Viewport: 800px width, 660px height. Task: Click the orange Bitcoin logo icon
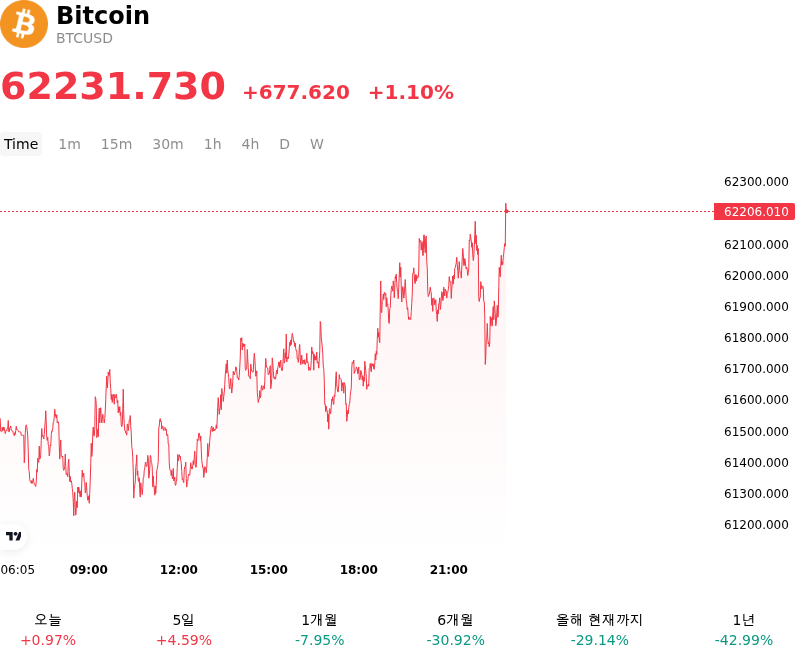pyautogui.click(x=24, y=24)
